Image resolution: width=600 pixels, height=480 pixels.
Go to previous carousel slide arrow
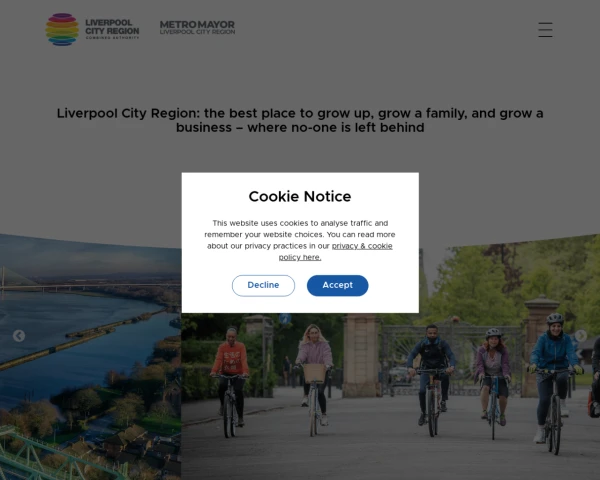coord(19,336)
